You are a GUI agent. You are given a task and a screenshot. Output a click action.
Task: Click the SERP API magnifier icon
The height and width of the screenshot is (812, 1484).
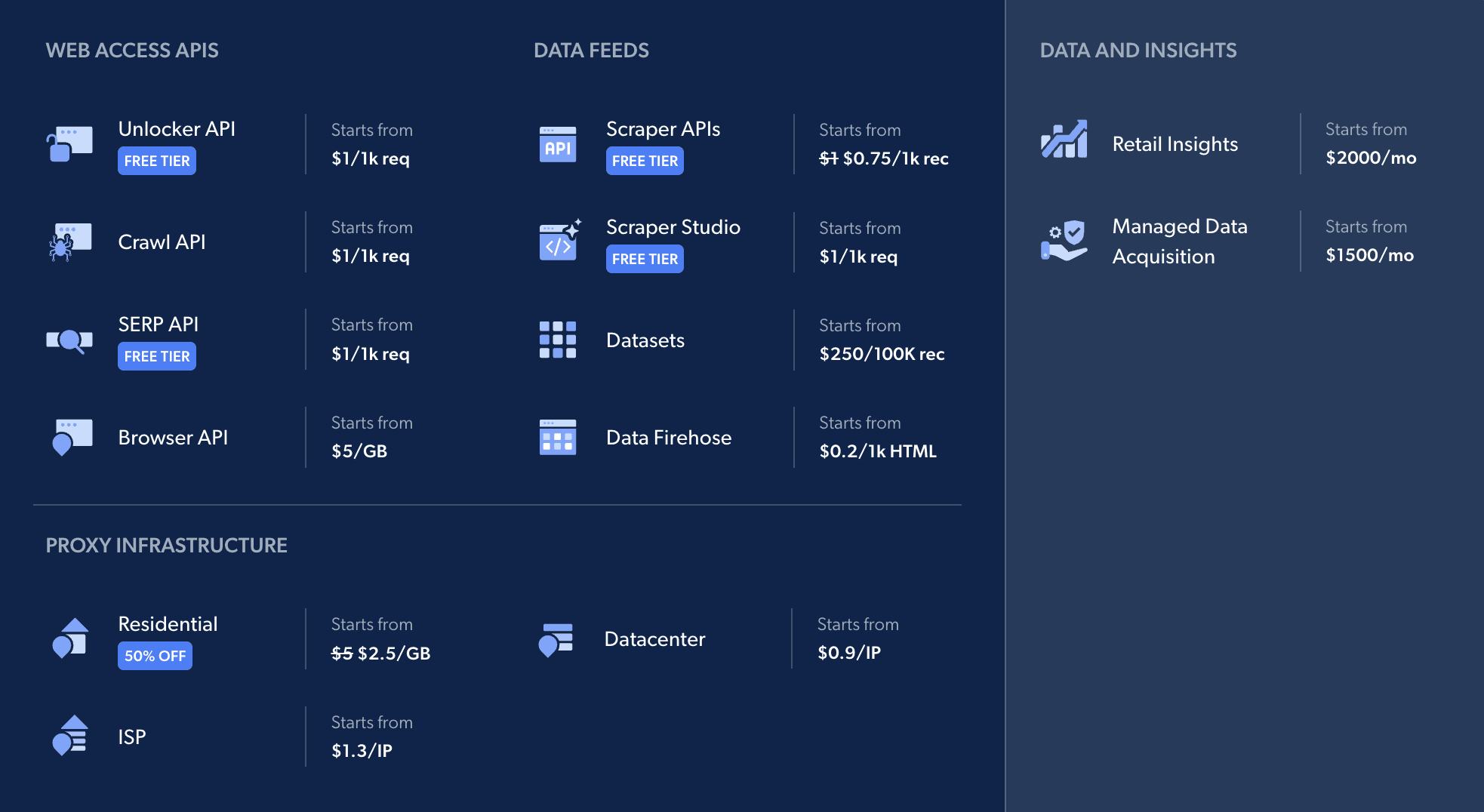(69, 341)
